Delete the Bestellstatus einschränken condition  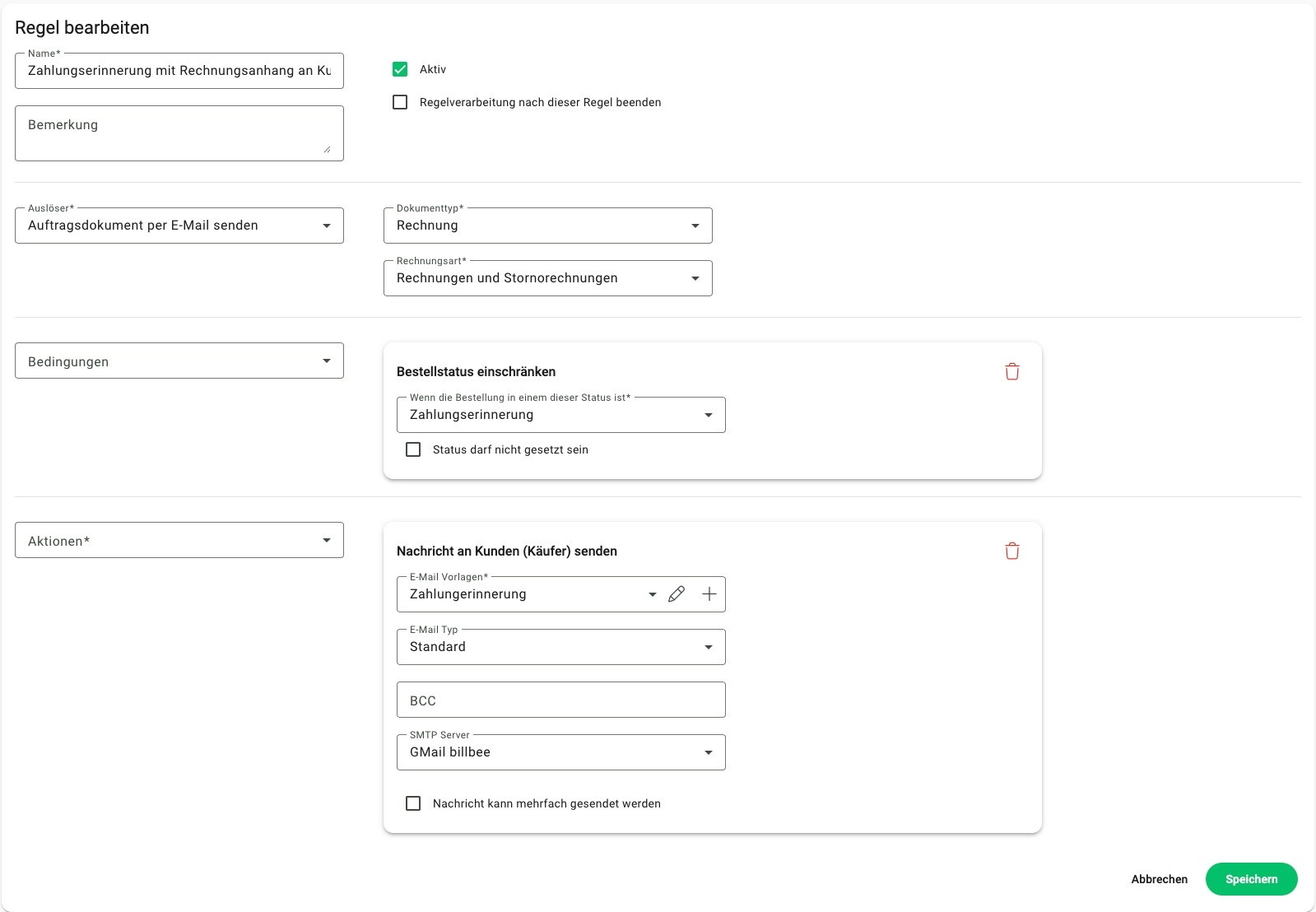pos(1011,372)
